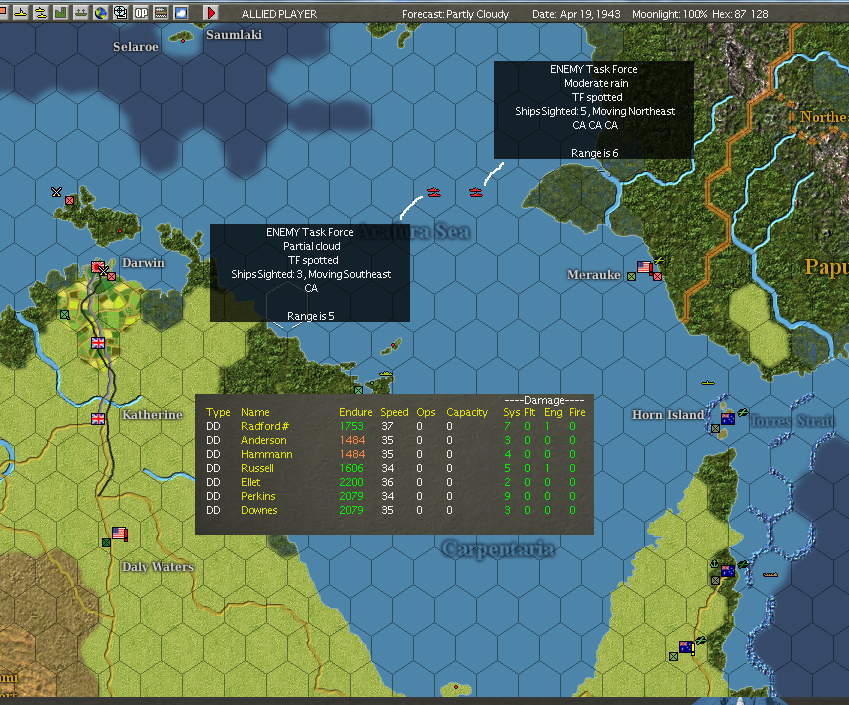Click the Saumlaki island red dot
849x705 pixels.
[x=183, y=41]
